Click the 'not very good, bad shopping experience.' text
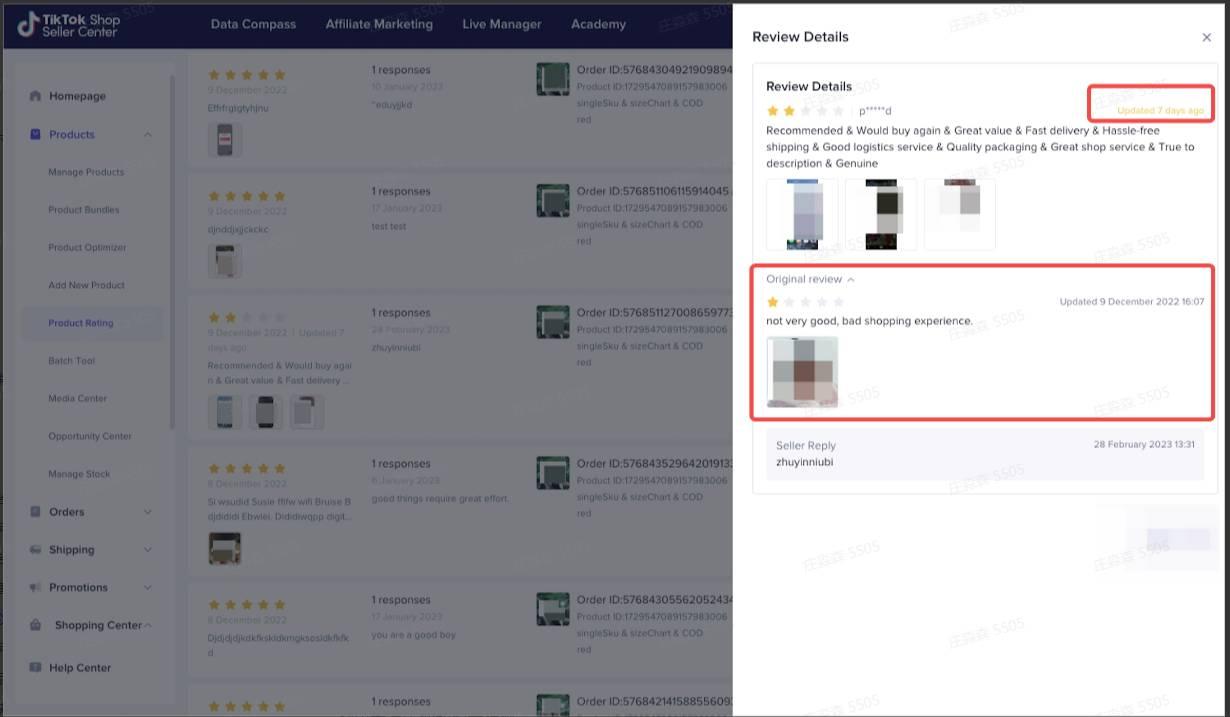 tap(869, 321)
